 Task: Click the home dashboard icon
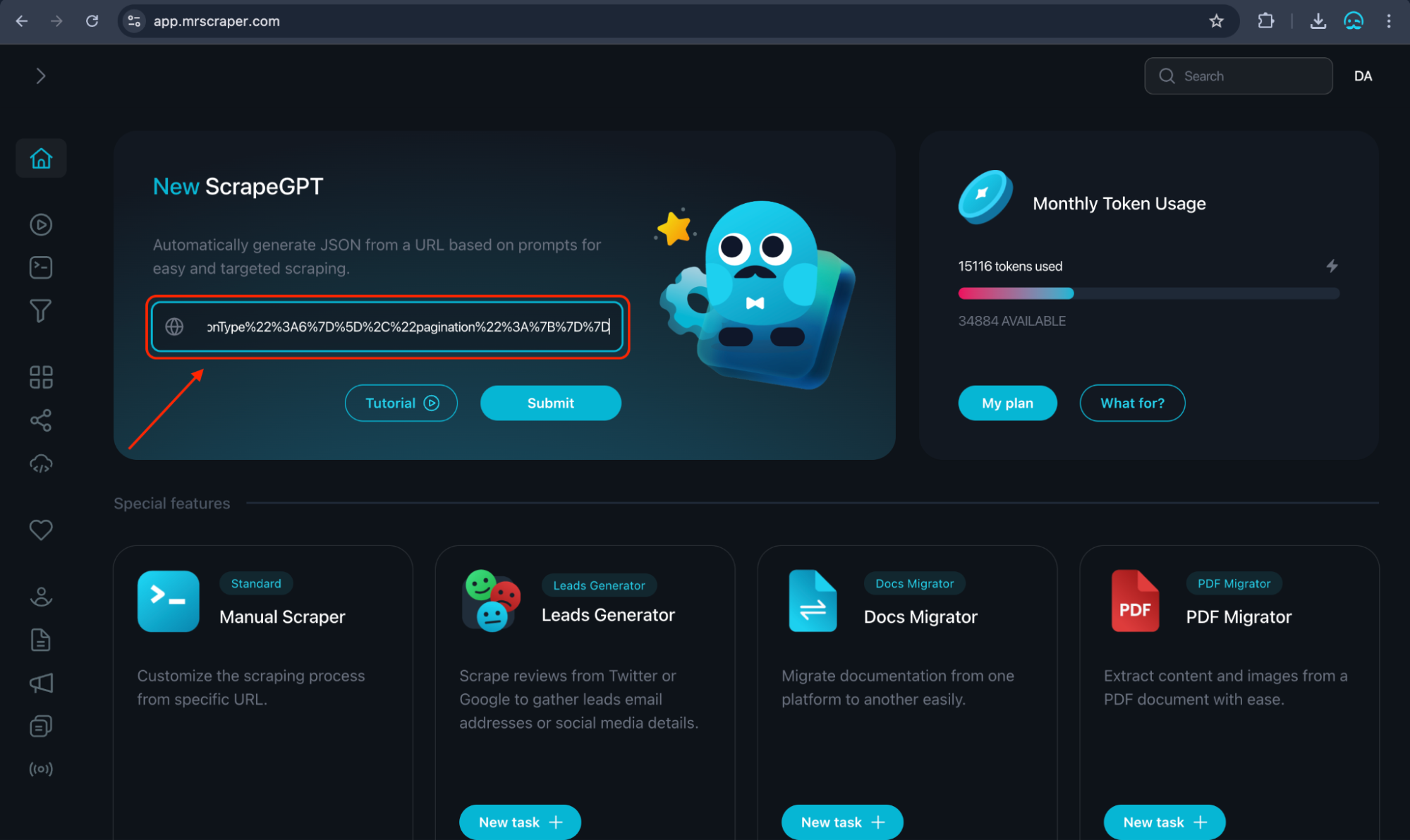(x=40, y=157)
